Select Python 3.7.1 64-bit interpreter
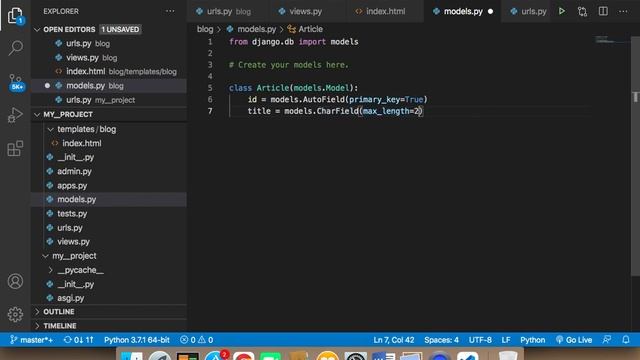640x360 pixels. [137, 340]
